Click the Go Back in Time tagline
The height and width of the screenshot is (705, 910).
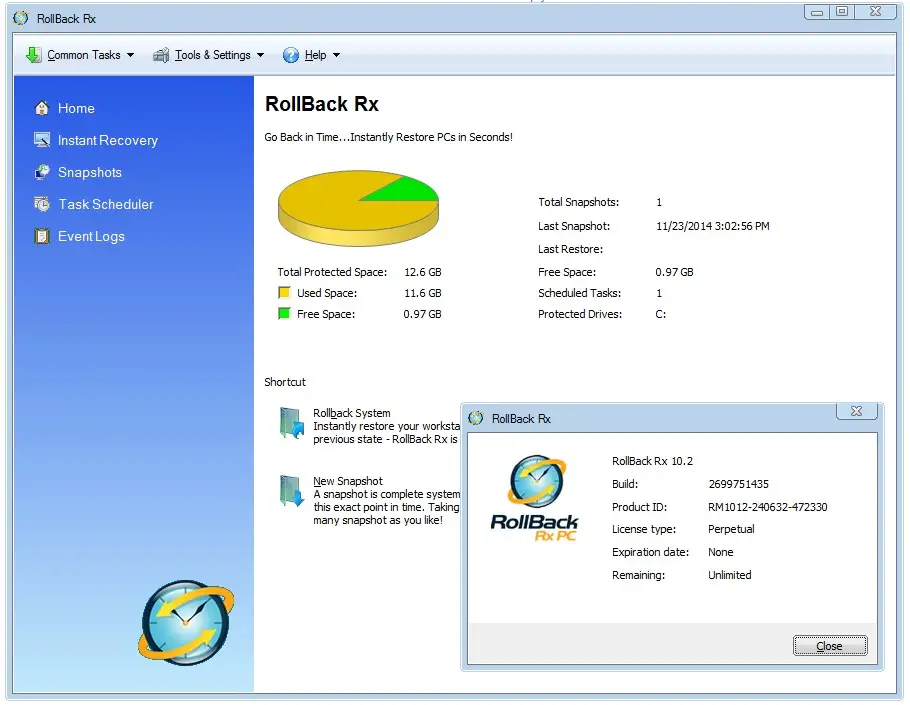[x=388, y=137]
